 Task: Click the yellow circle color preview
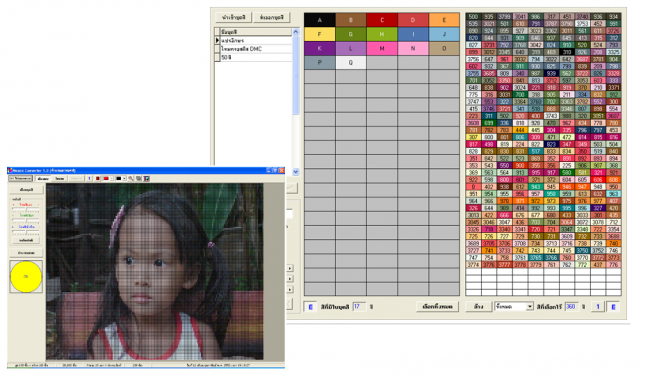tap(26, 277)
